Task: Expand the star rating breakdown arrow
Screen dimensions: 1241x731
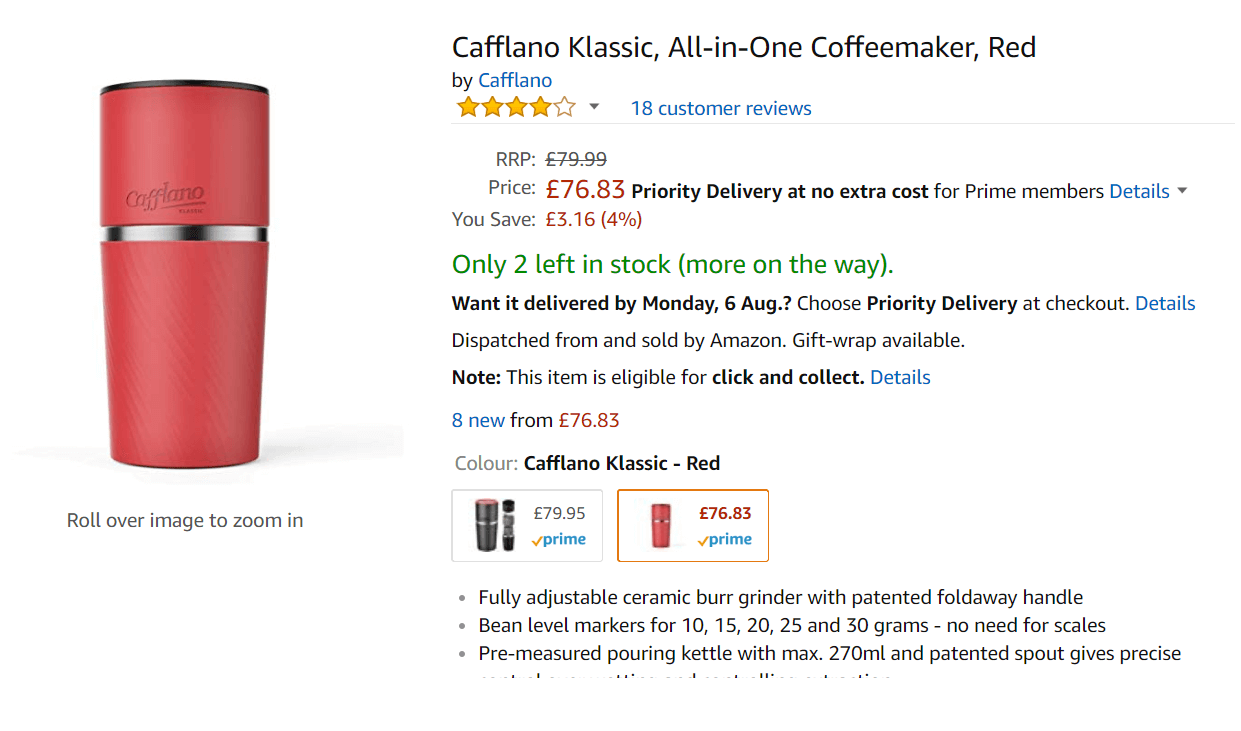Action: point(594,107)
